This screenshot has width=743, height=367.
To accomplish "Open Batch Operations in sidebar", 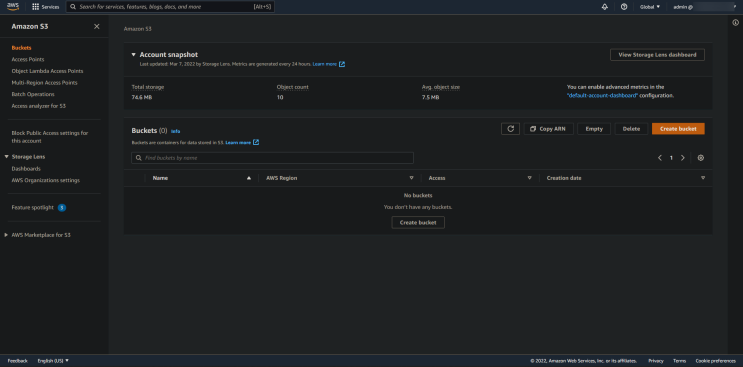I will click(33, 94).
